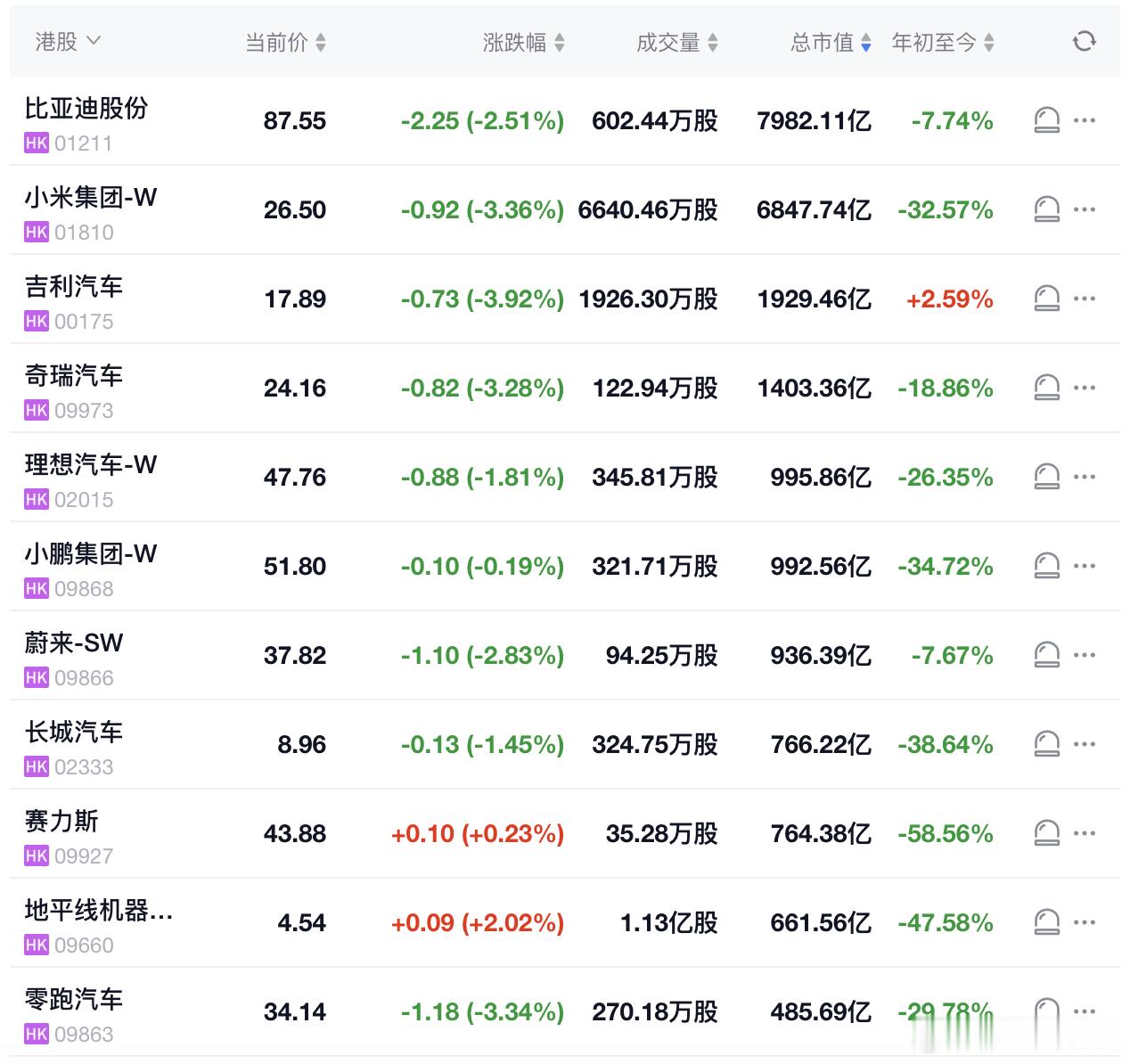Set alert bell for 比亚迪股份
This screenshot has height=1064, width=1130.
click(1046, 120)
